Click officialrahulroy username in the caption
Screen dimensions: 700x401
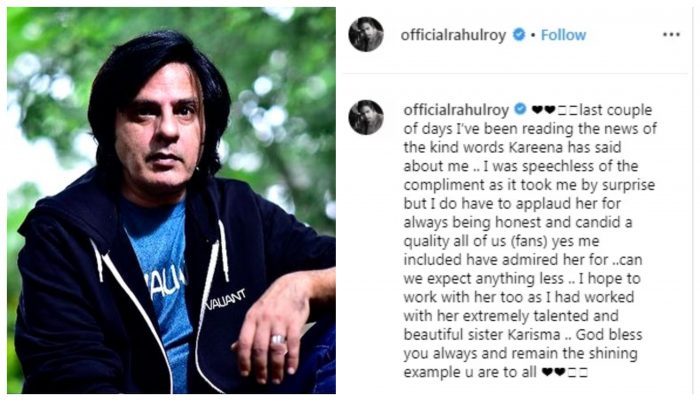456,110
